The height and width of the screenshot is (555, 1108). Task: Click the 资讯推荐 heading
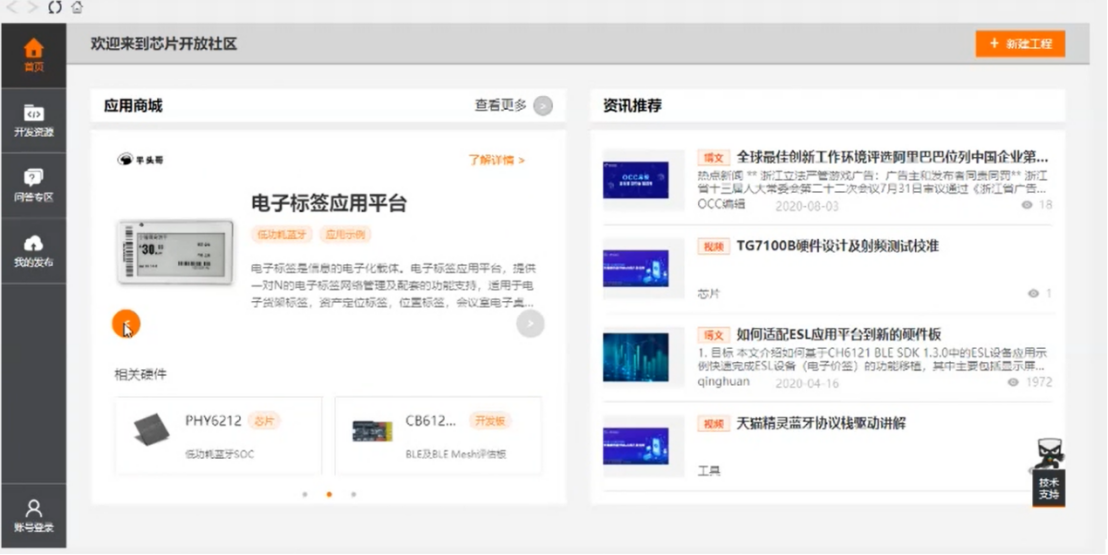632,106
